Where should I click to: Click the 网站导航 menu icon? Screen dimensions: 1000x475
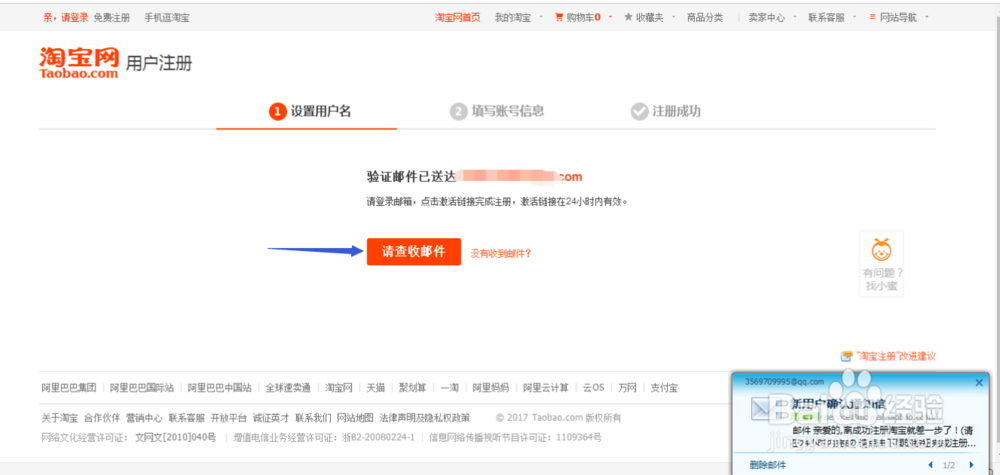coord(872,17)
